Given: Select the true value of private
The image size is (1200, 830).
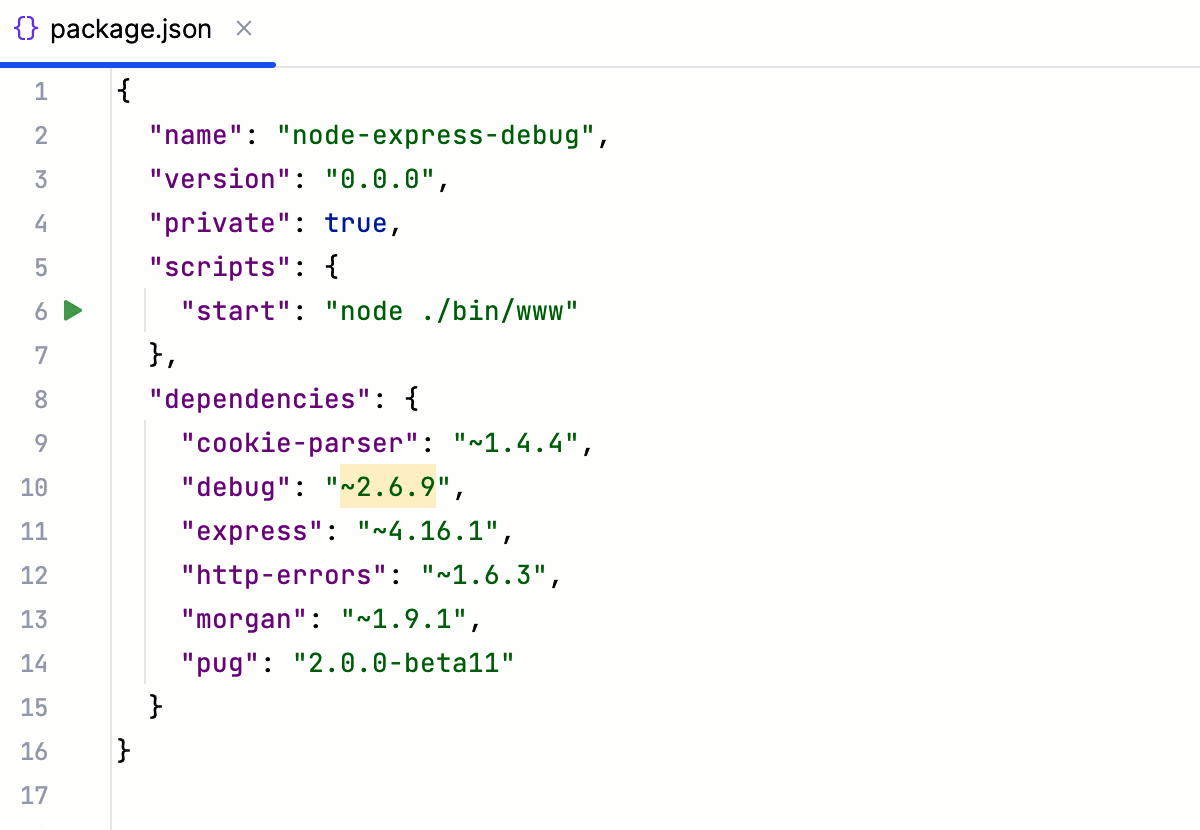Looking at the screenshot, I should point(355,223).
